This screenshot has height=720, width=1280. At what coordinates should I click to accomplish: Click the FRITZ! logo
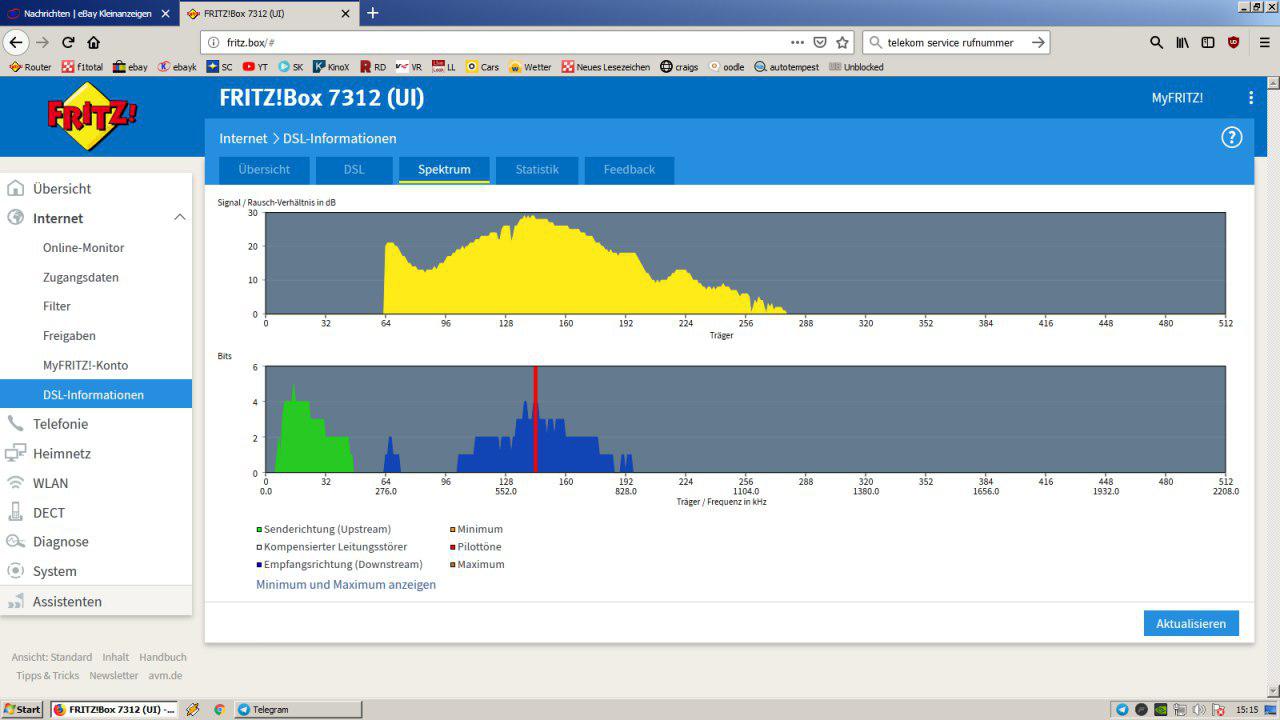pos(92,116)
